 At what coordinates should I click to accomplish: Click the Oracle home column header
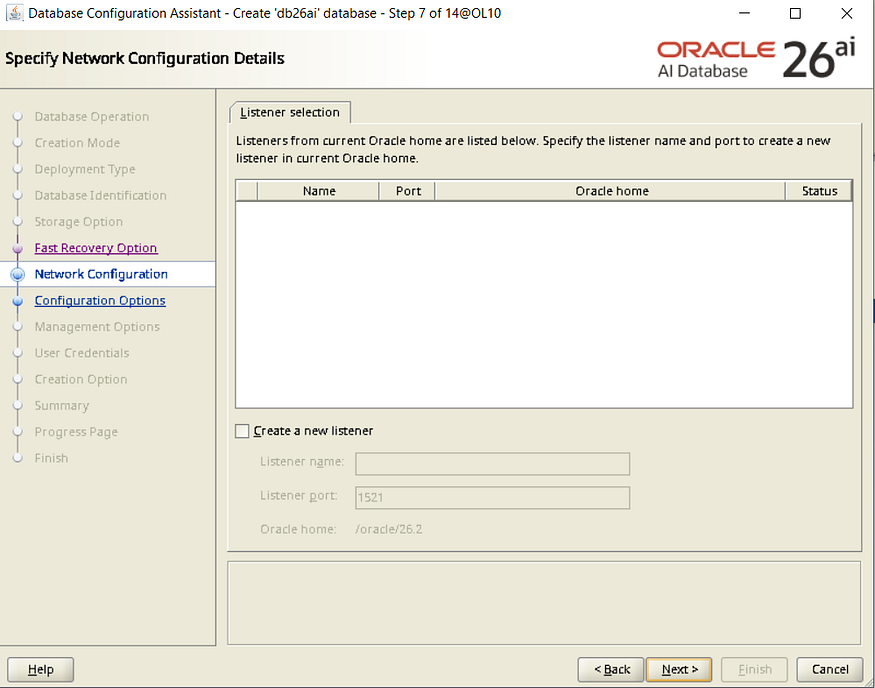tap(612, 191)
